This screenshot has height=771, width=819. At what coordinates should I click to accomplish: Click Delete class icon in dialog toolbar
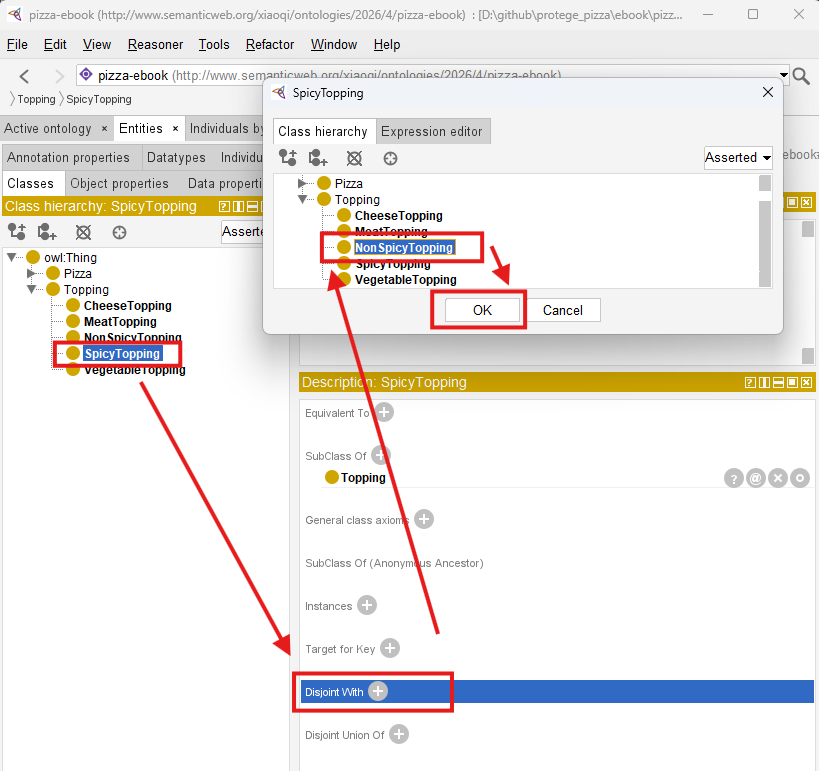pos(354,158)
